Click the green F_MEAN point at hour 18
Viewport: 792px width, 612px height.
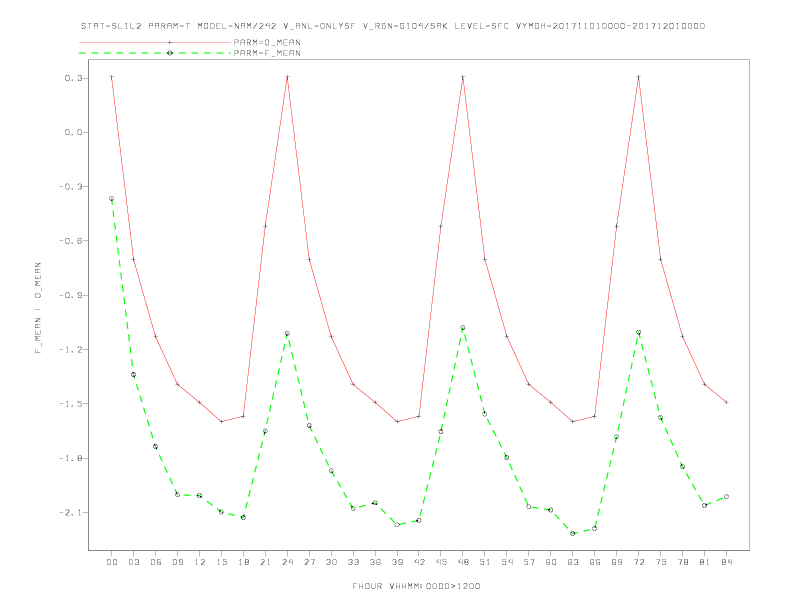point(243,518)
